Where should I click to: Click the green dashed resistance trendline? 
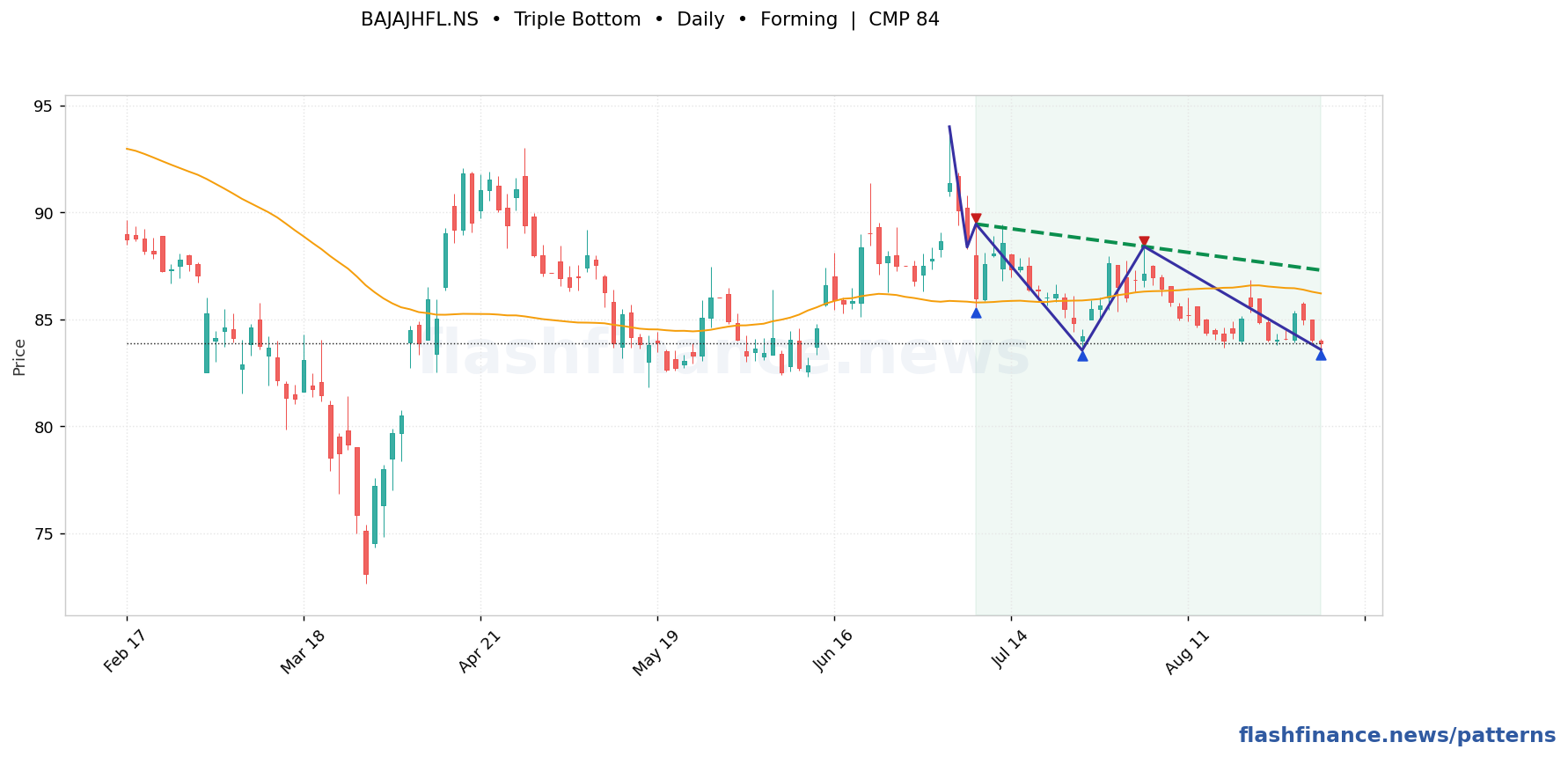[1147, 246]
